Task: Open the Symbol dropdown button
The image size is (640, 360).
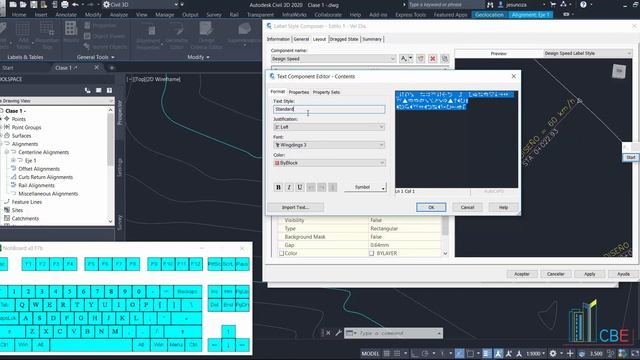Action: click(x=365, y=187)
